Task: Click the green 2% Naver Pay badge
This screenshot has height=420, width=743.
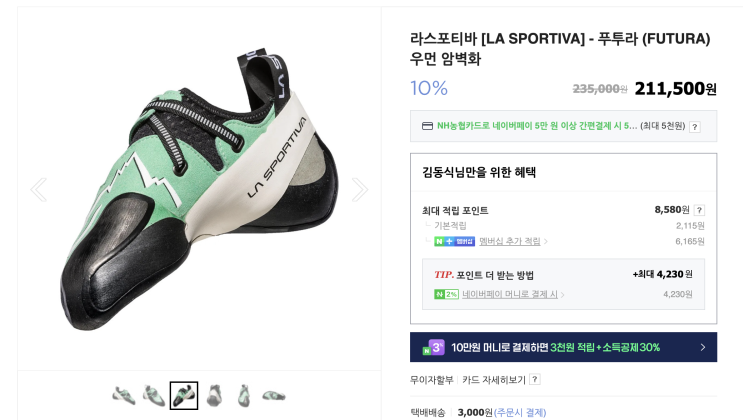Action: [446, 295]
